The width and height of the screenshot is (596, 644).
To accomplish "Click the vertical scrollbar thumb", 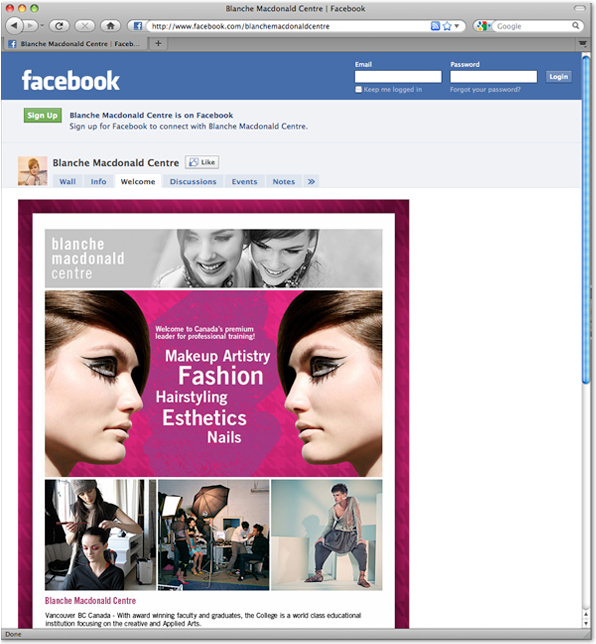I will pyautogui.click(x=586, y=220).
